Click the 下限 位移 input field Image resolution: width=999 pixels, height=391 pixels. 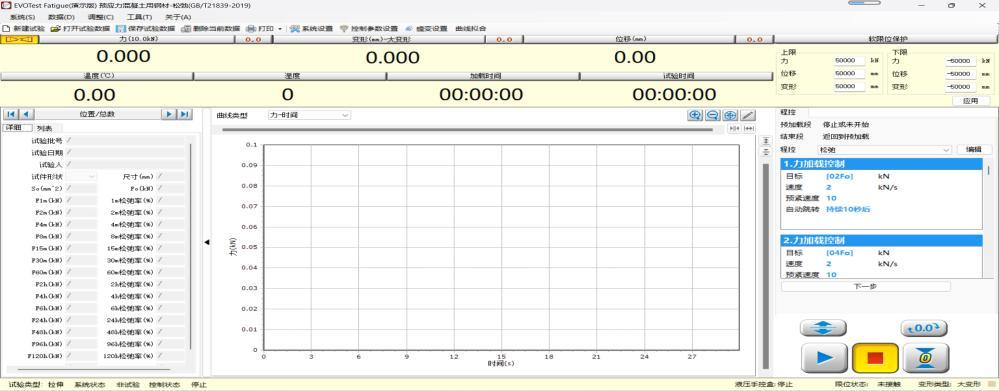pos(960,74)
